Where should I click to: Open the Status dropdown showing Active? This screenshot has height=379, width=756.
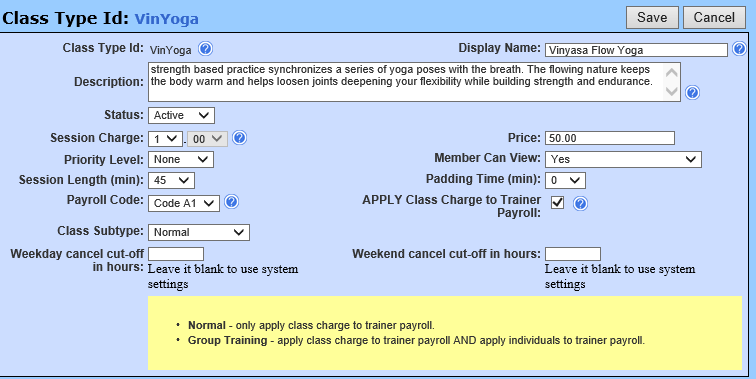pos(181,116)
